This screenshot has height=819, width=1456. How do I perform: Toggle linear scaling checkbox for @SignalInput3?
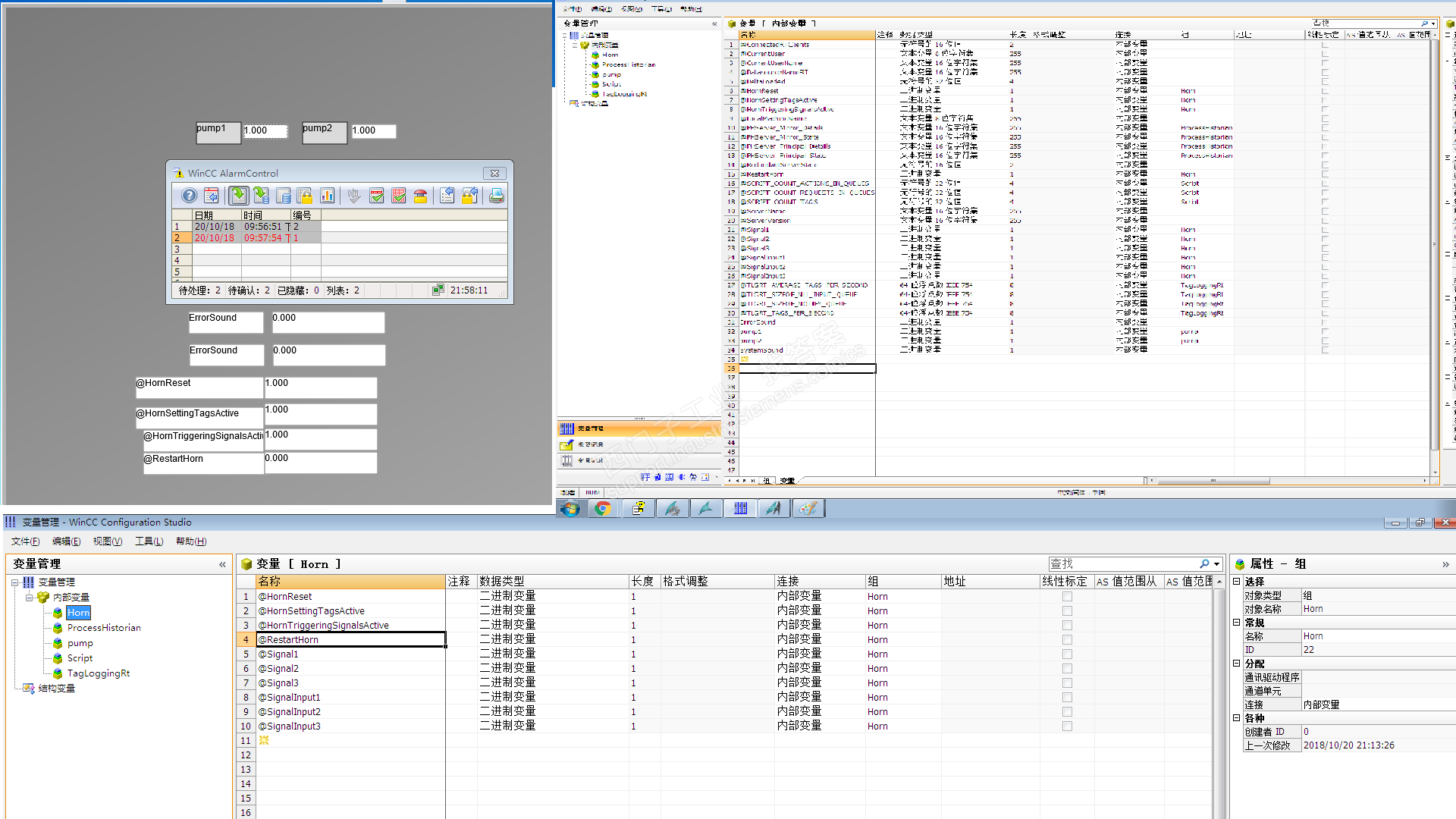tap(1067, 726)
